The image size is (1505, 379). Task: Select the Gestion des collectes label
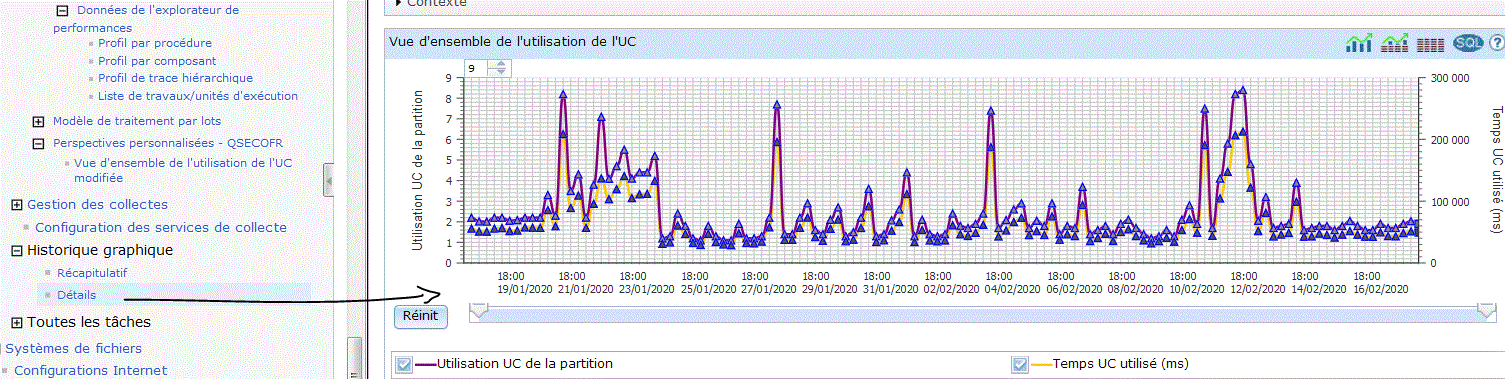tap(97, 205)
